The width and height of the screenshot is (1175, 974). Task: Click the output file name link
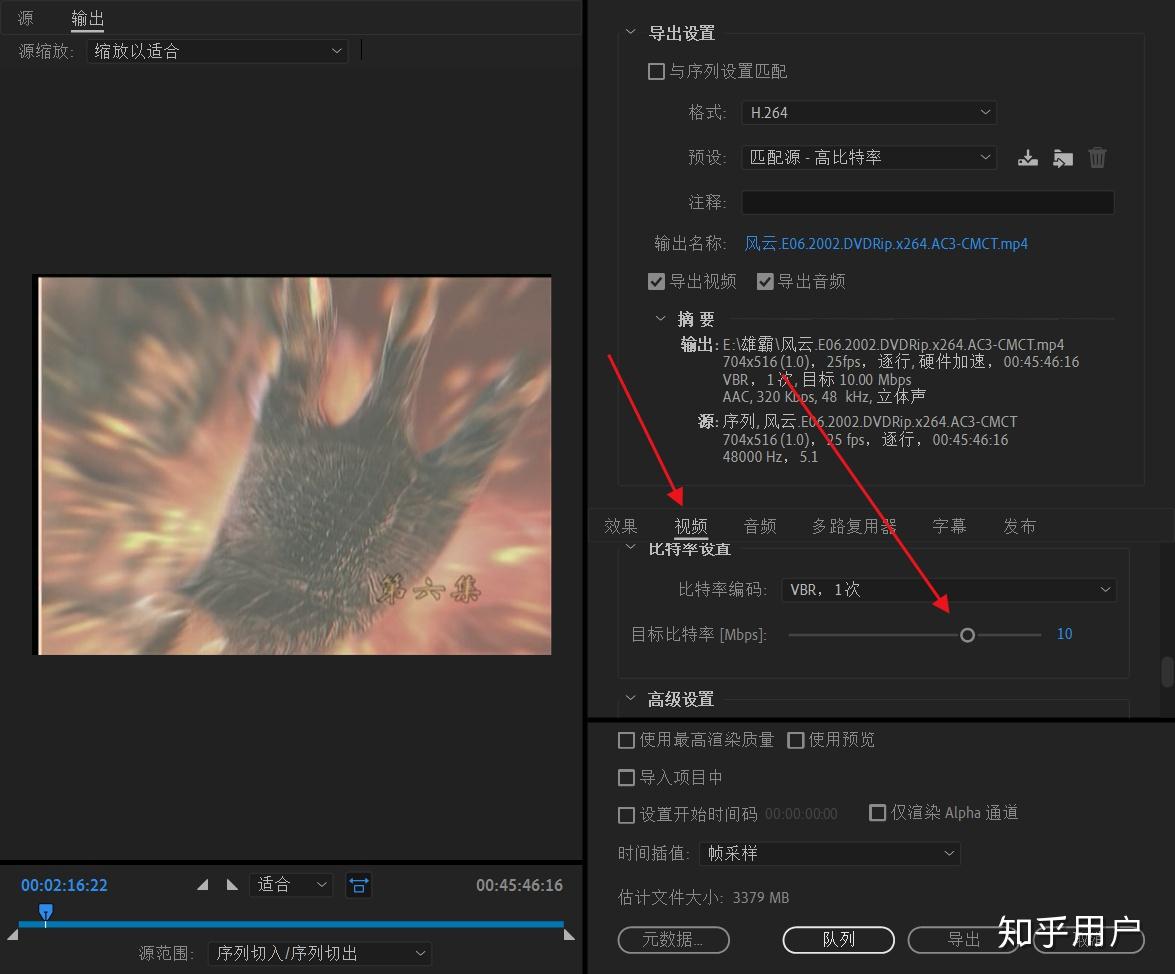tap(886, 244)
